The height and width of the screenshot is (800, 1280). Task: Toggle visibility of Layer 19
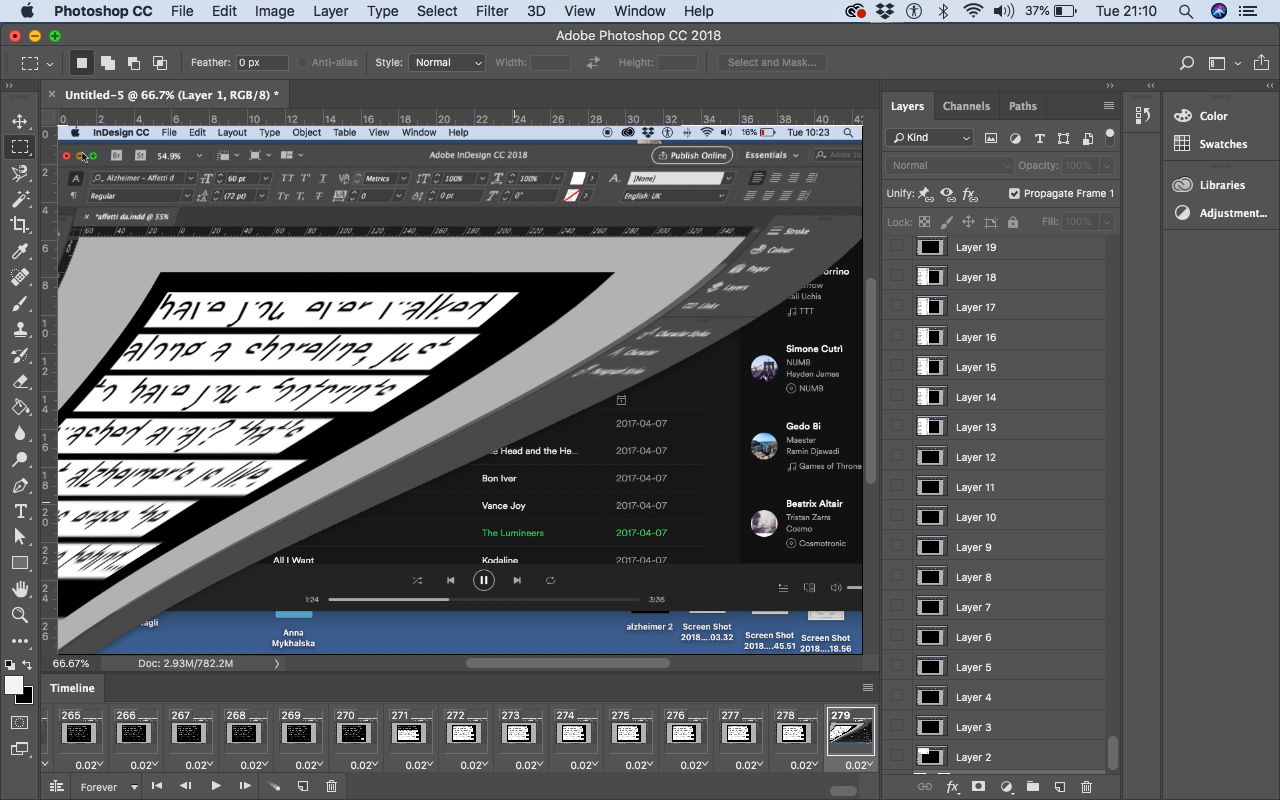click(x=897, y=247)
